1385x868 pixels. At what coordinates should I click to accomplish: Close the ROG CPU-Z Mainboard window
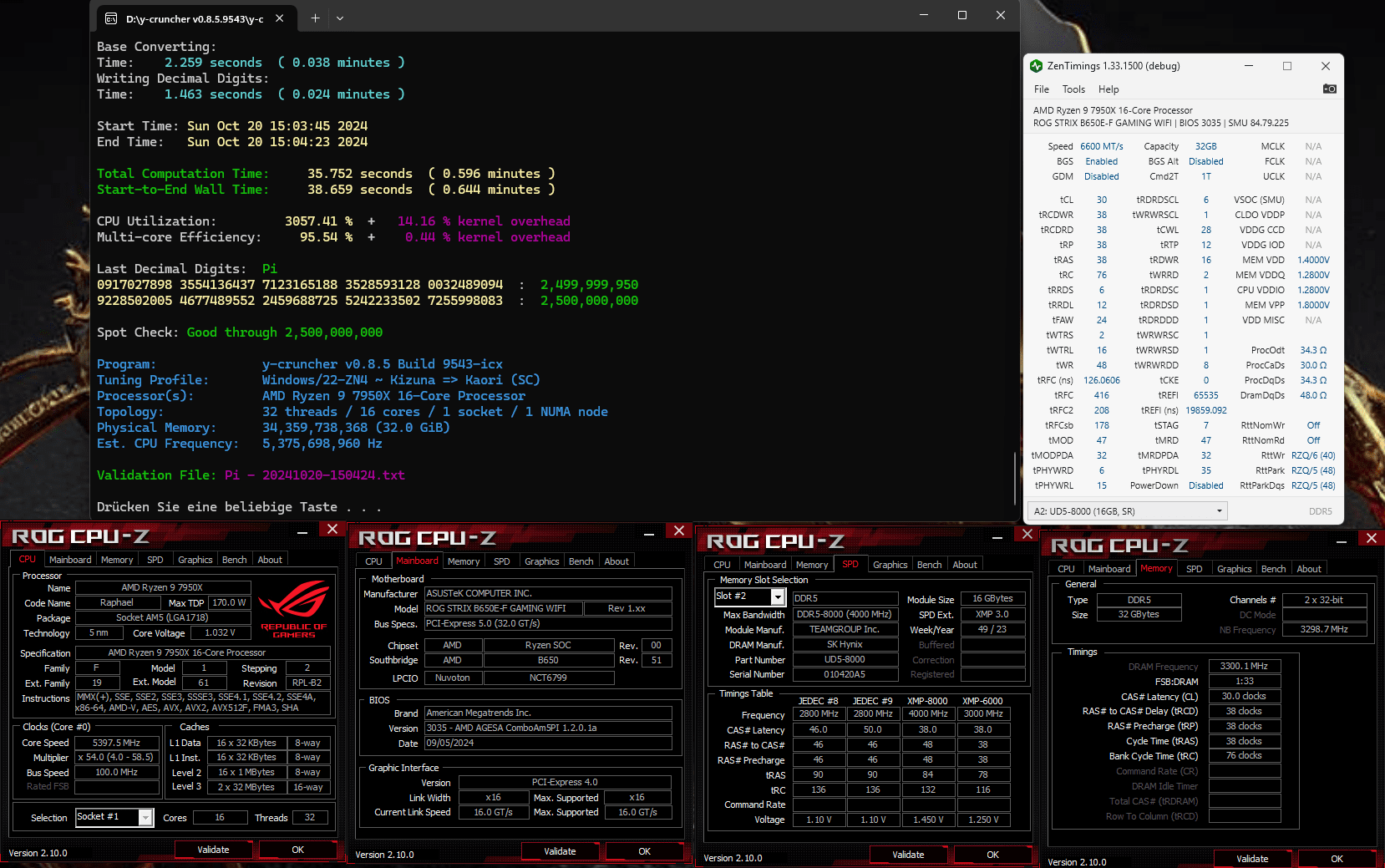coord(678,531)
